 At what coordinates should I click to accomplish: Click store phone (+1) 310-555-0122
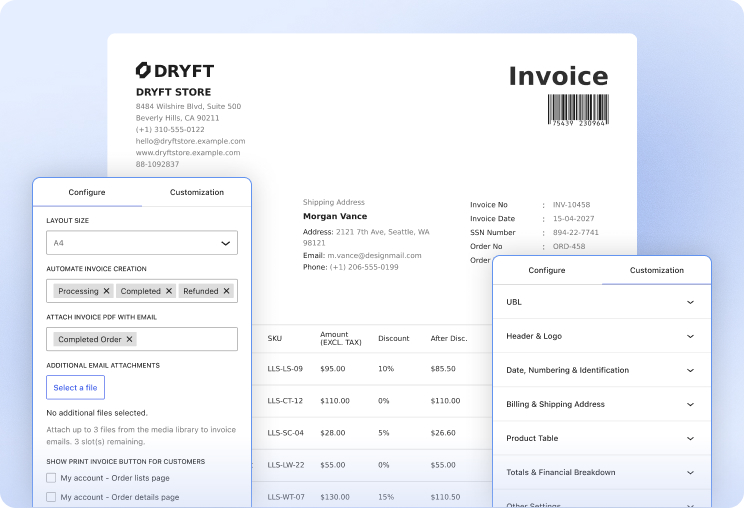(x=170, y=129)
